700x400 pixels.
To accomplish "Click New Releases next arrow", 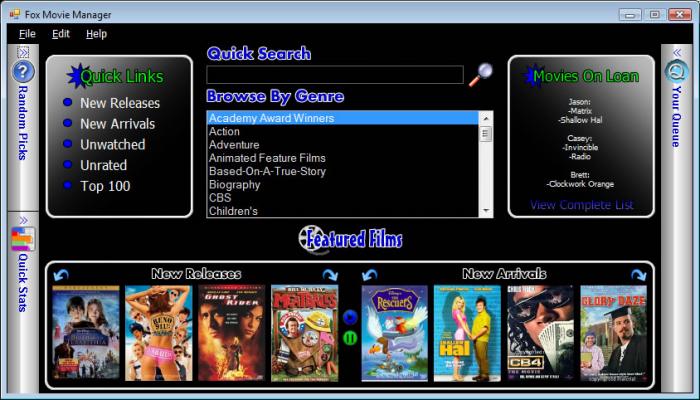I will [330, 275].
